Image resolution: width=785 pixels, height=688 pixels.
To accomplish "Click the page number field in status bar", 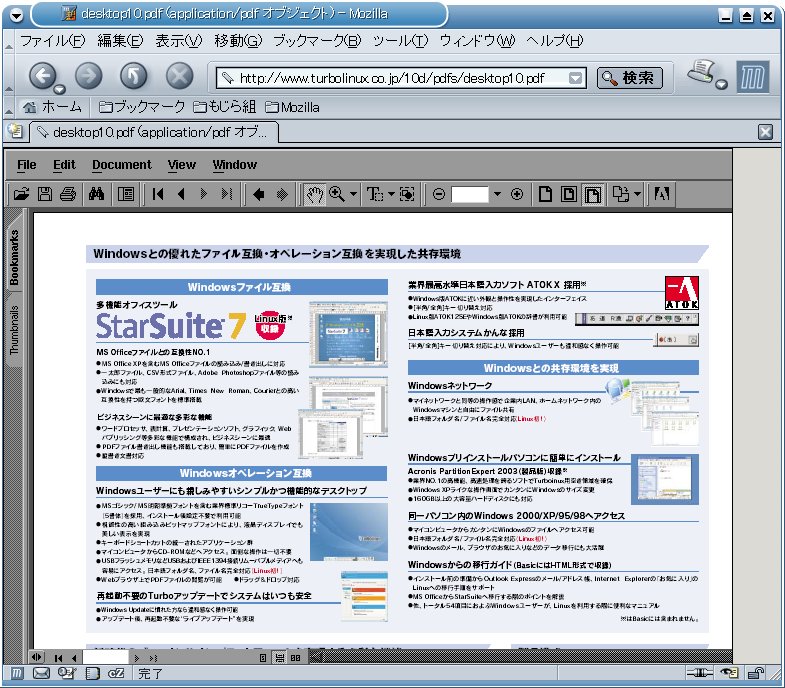I will (x=105, y=657).
